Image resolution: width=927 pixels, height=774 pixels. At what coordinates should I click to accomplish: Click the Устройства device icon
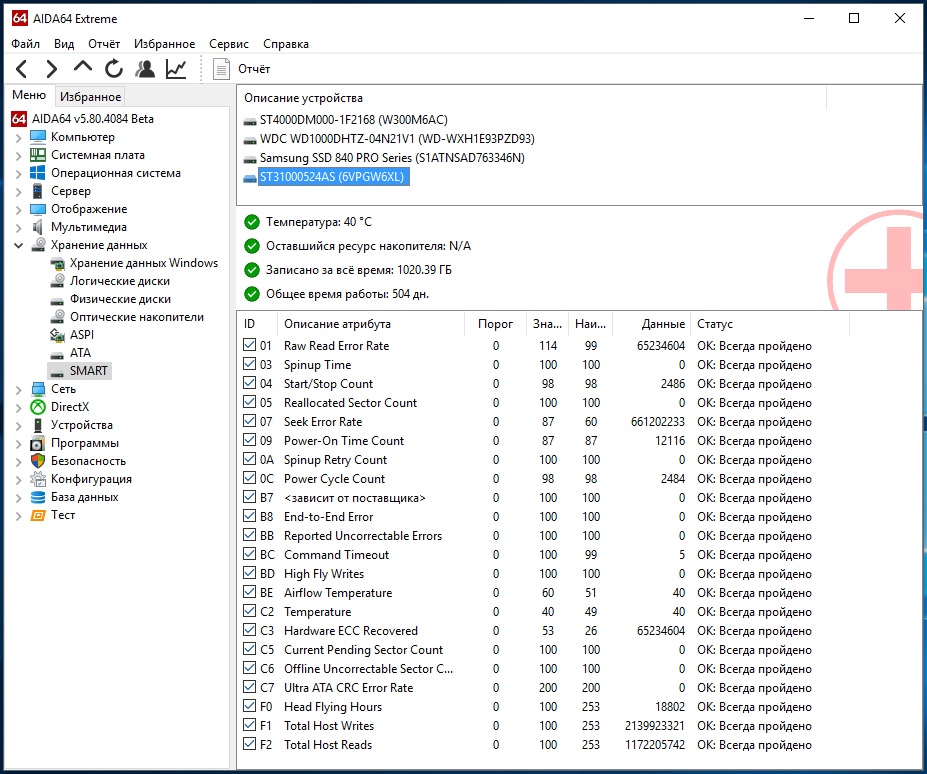tap(38, 425)
